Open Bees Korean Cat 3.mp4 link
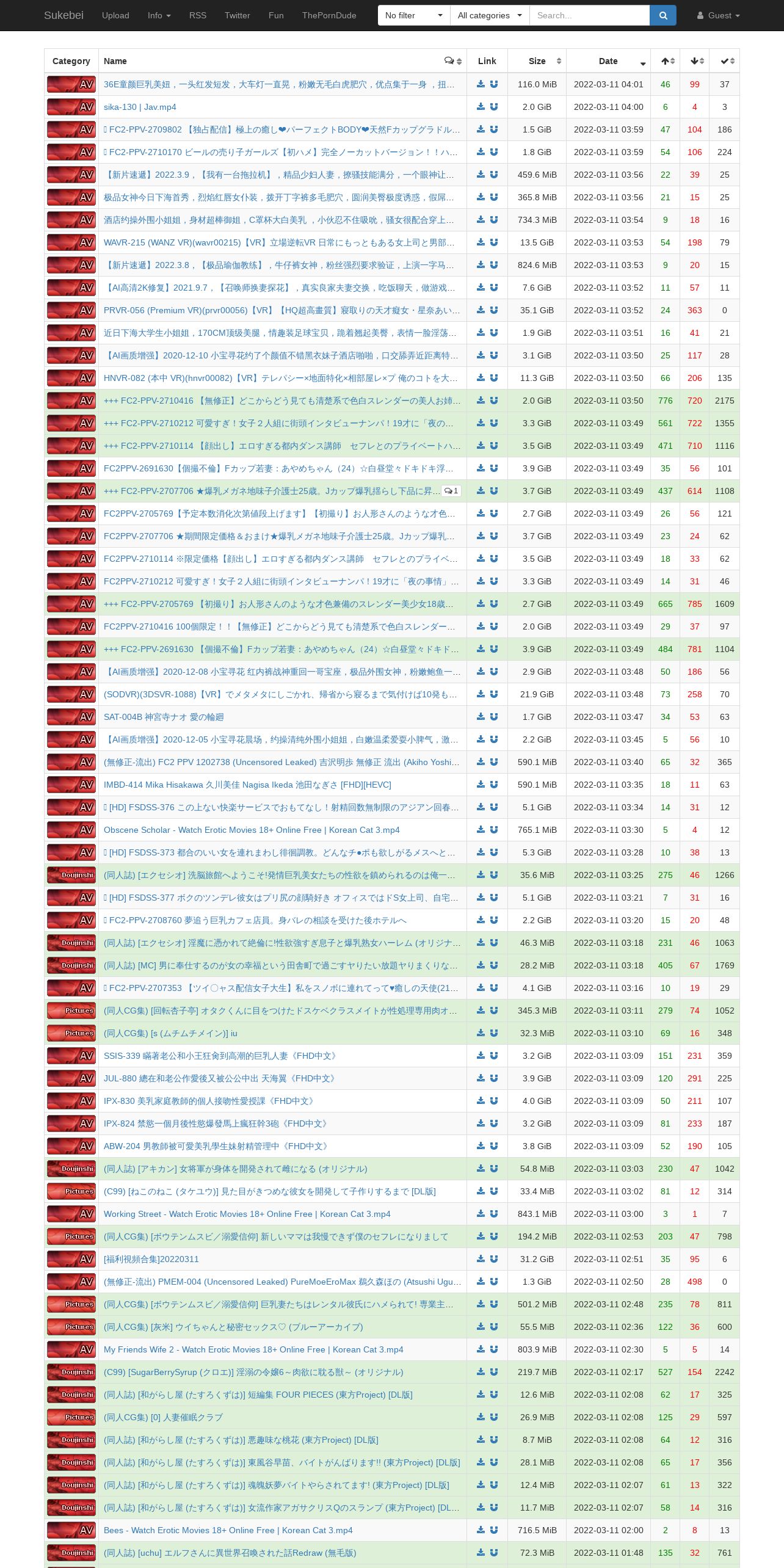The image size is (784, 1568). (x=228, y=1530)
